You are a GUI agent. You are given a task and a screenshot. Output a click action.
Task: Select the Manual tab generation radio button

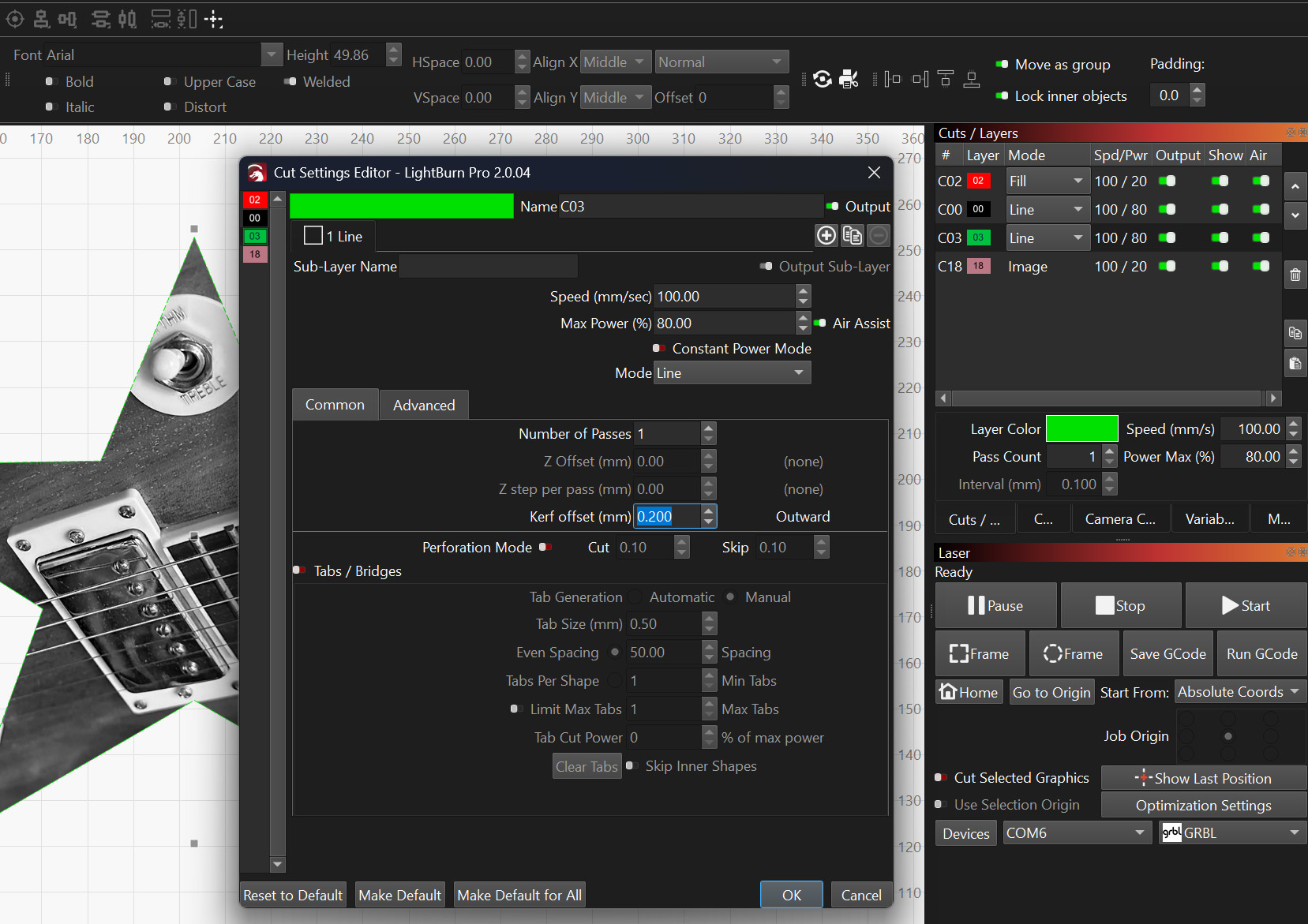pyautogui.click(x=730, y=597)
